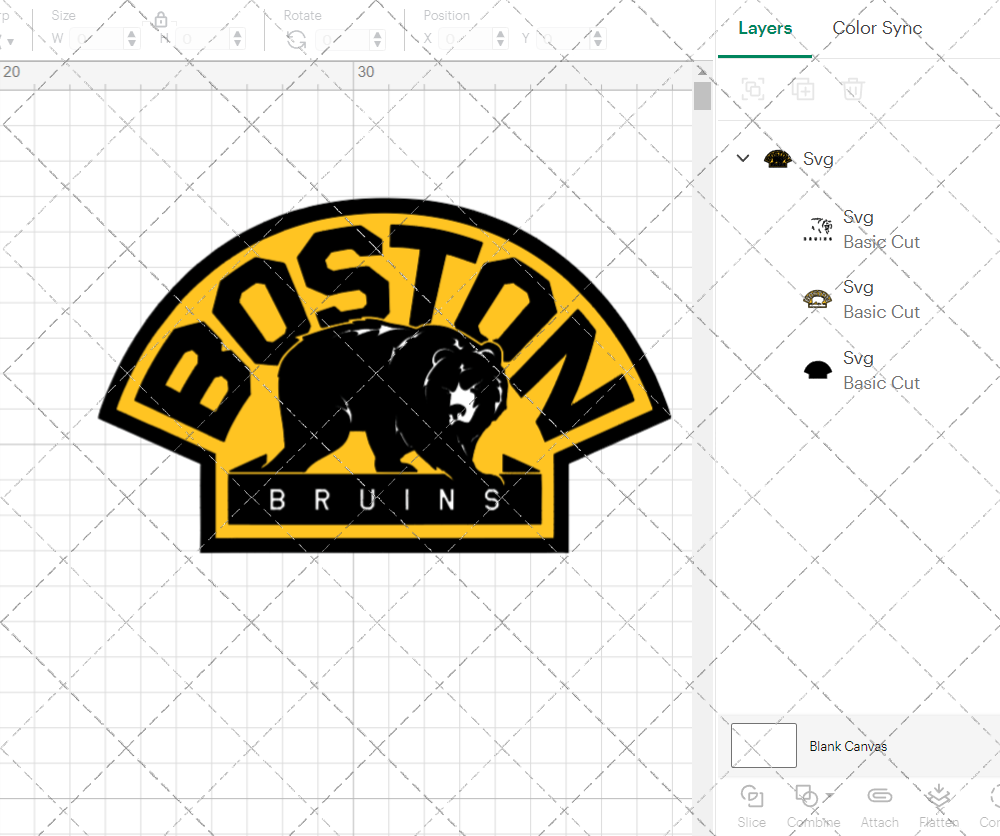Click the Delete trash icon in Layers

pos(852,90)
